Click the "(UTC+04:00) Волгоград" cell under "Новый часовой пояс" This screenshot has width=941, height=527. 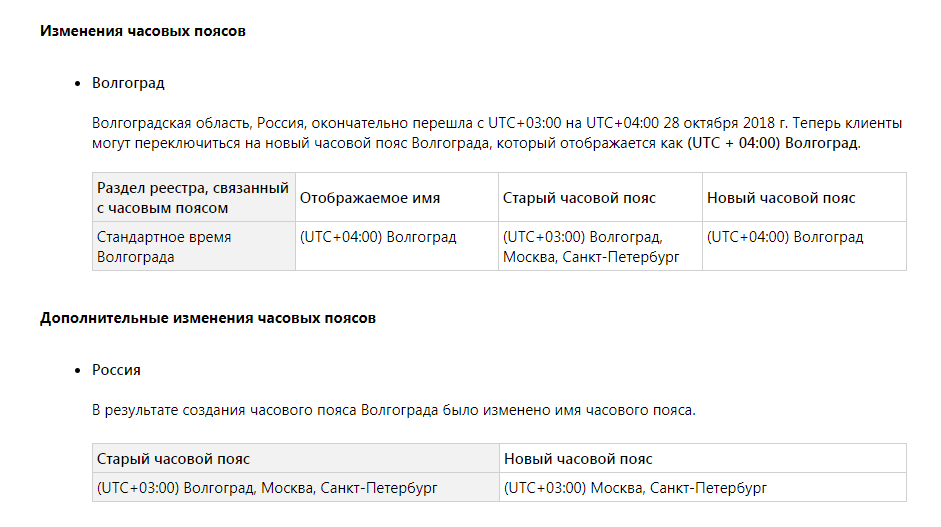point(785,238)
